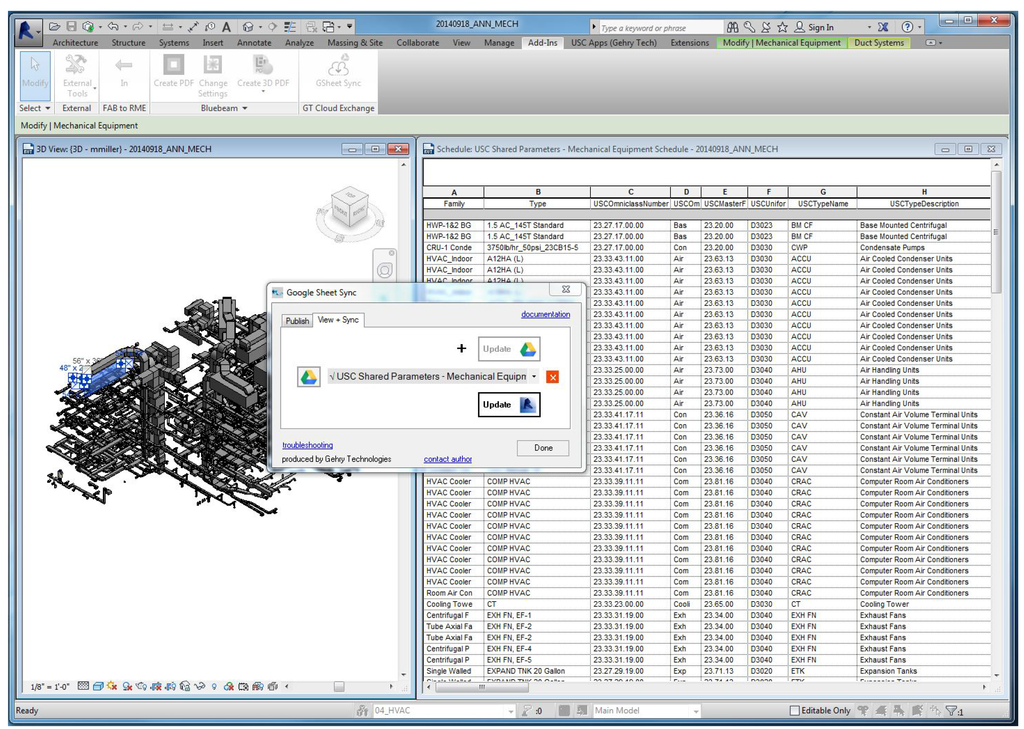Click the orange remove sheet X icon

(552, 377)
